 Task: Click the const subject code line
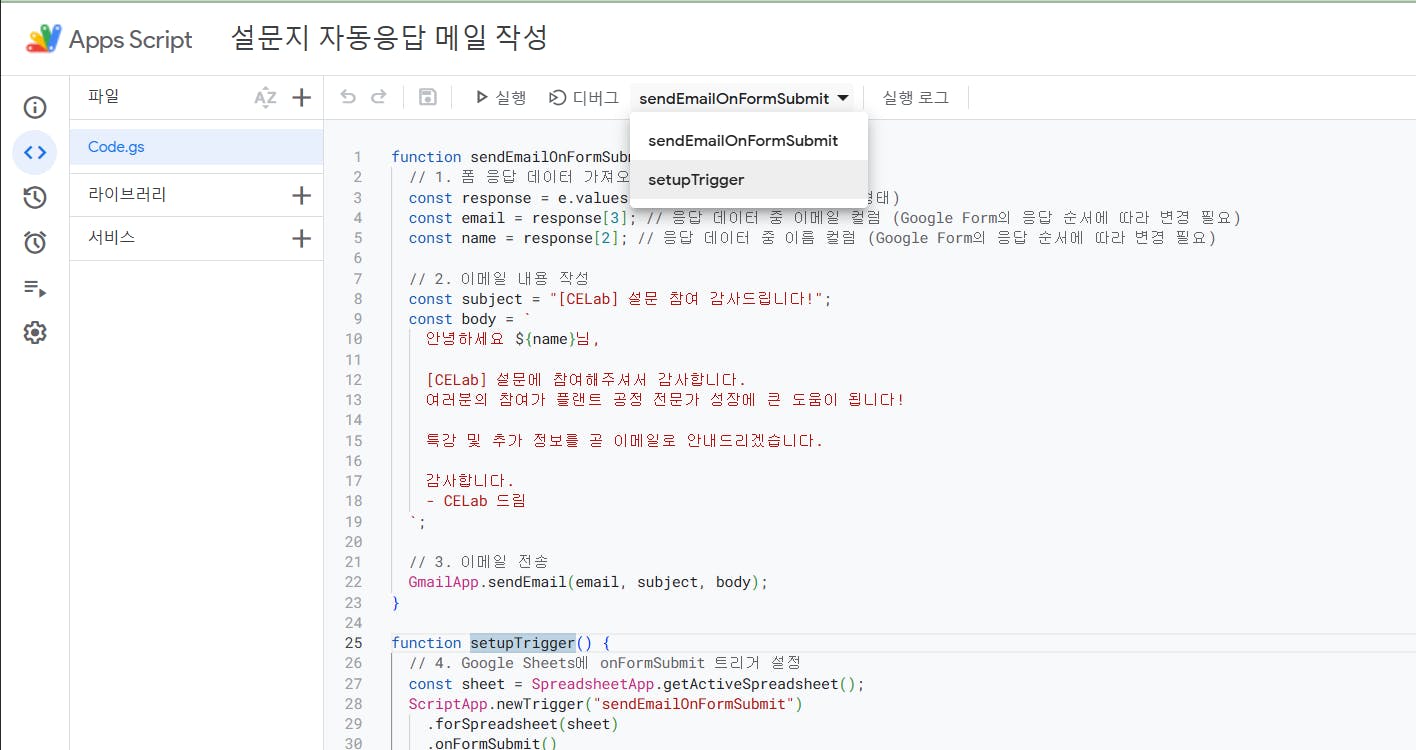tap(620, 298)
